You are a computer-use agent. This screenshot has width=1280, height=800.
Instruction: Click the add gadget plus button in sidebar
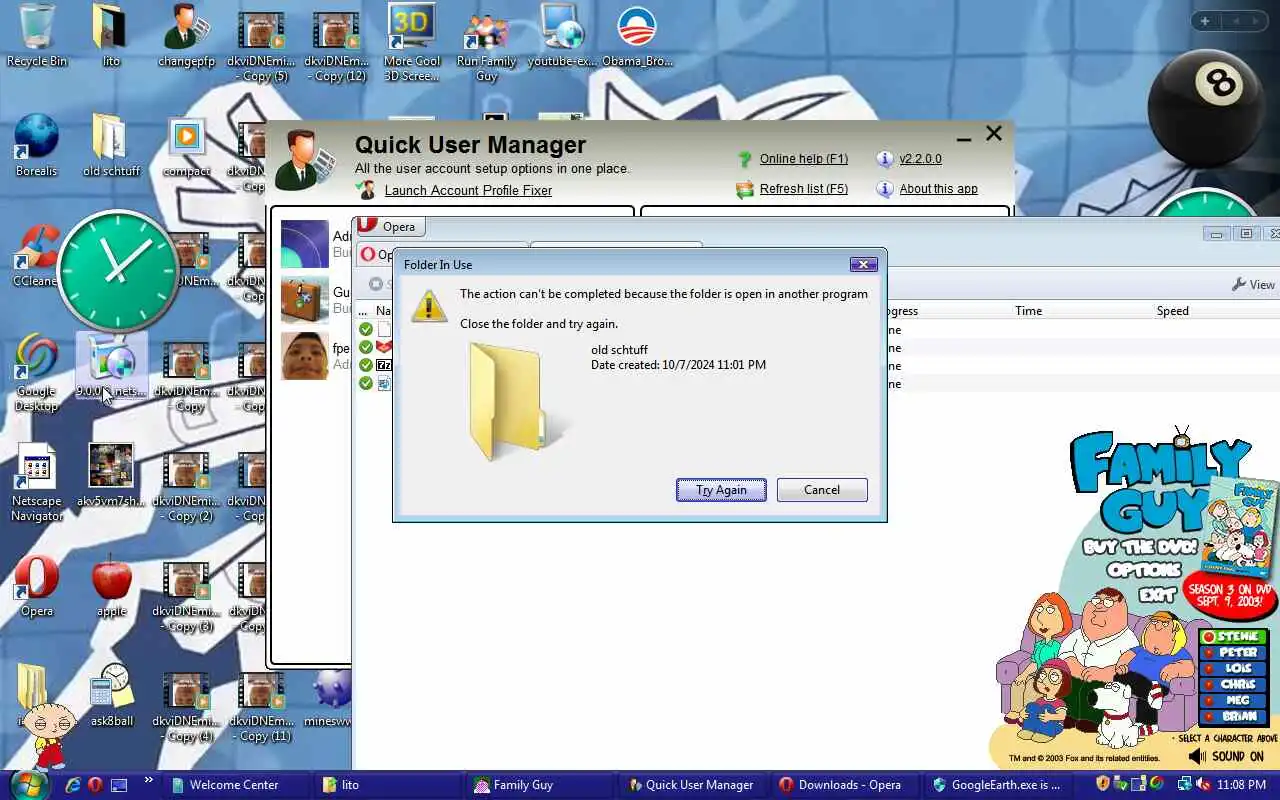pos(1205,21)
